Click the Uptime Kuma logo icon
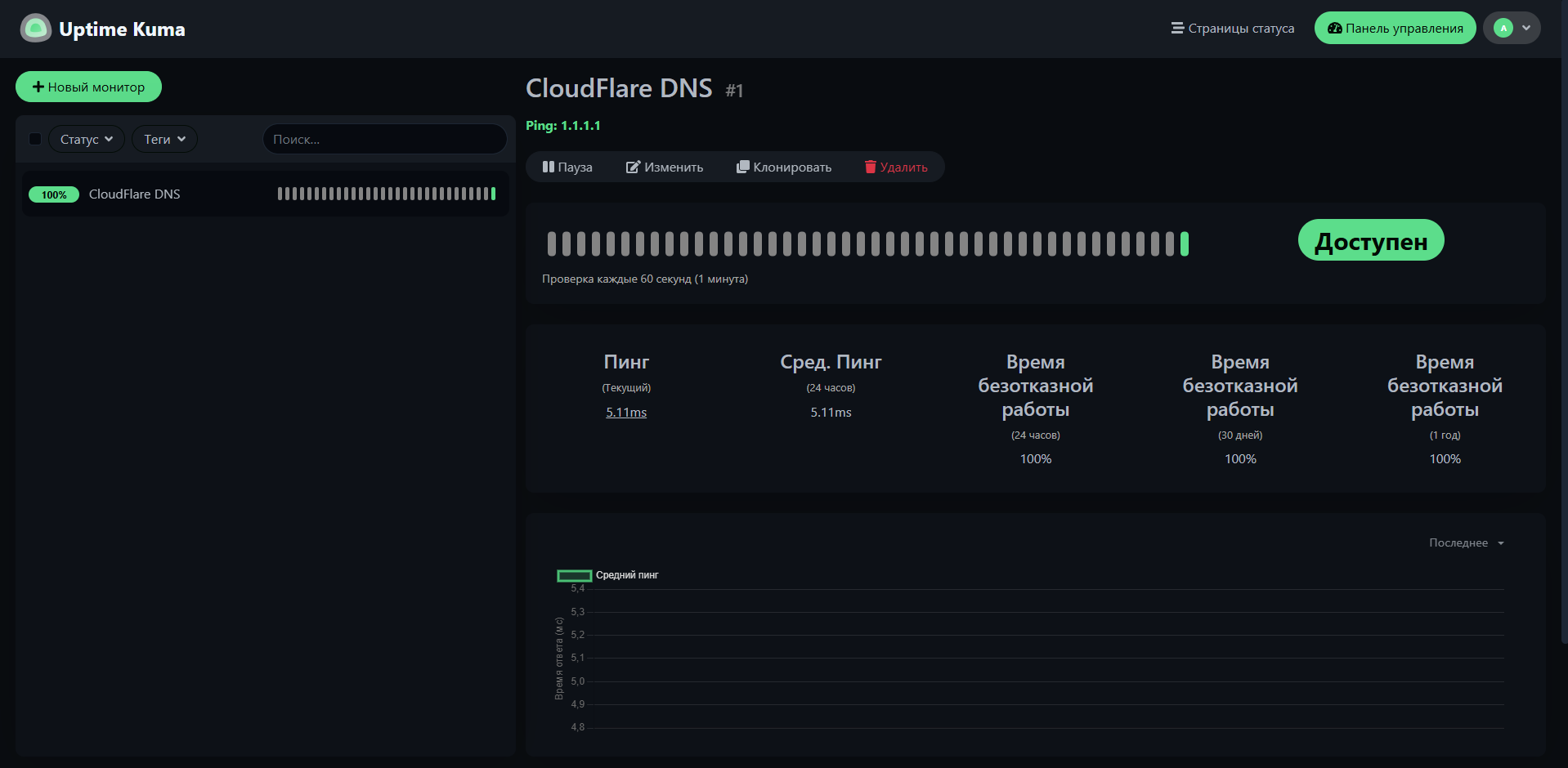This screenshot has width=1568, height=768. (35, 29)
